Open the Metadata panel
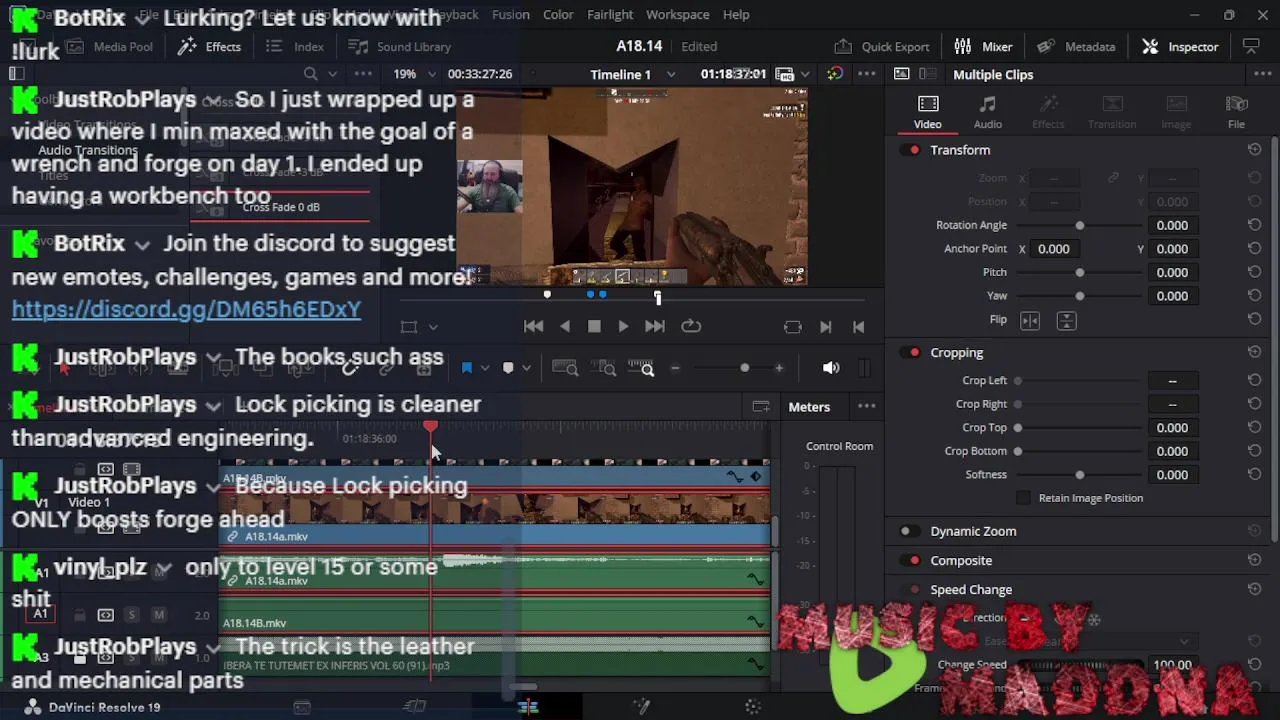 1076,46
